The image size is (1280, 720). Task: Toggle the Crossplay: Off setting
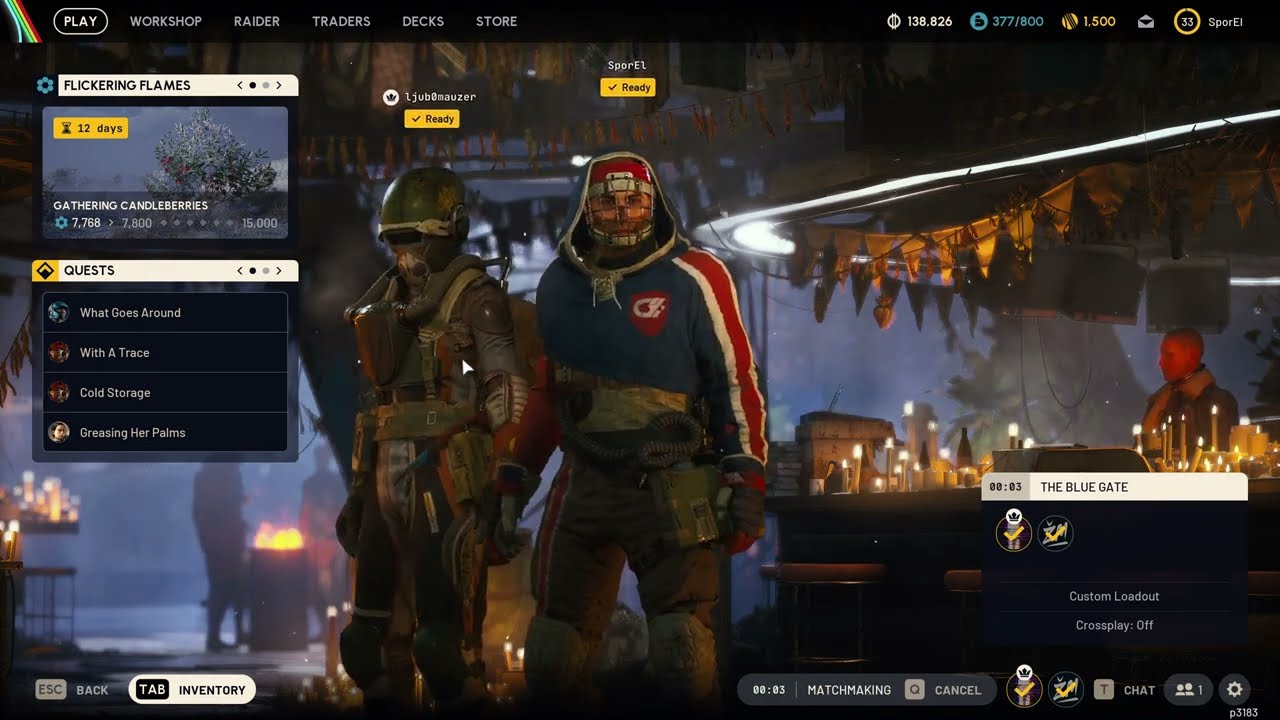click(x=1114, y=625)
